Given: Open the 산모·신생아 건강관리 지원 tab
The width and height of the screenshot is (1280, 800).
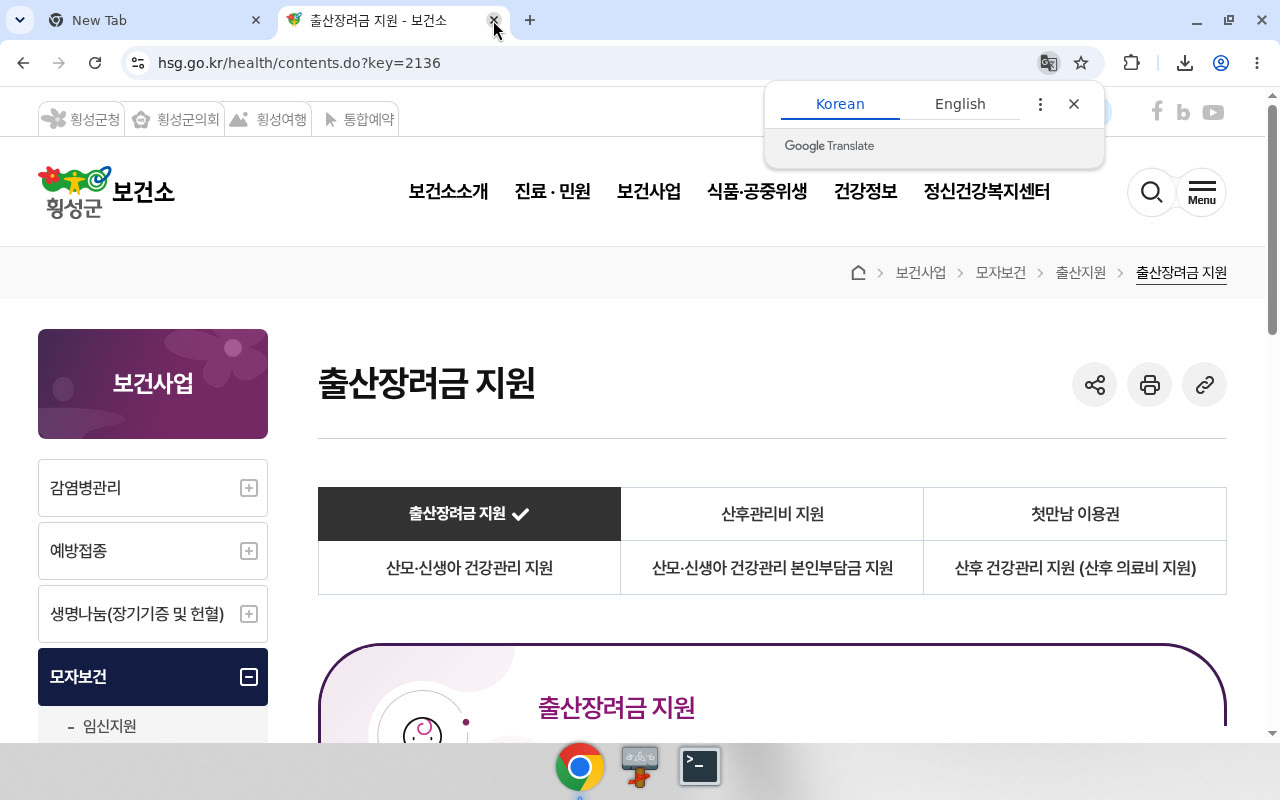Looking at the screenshot, I should pos(469,568).
